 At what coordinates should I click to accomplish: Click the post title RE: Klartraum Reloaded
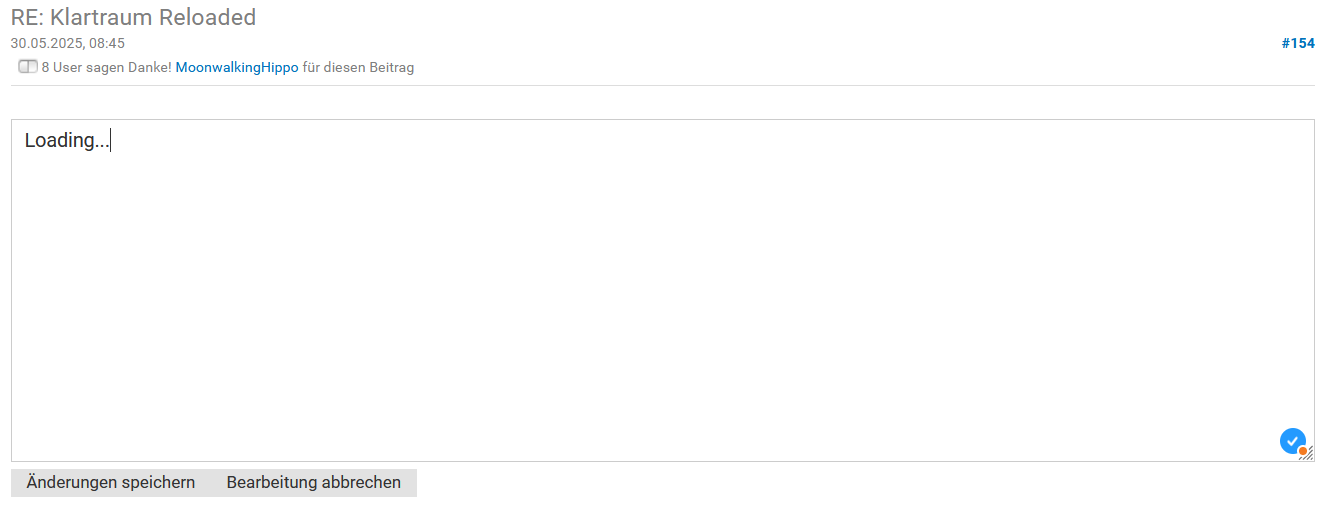click(133, 17)
